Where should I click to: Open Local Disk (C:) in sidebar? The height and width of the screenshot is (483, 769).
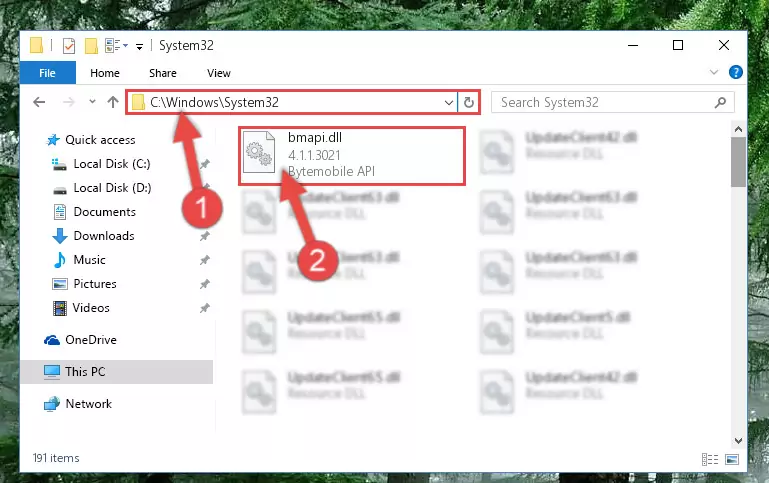coord(112,164)
